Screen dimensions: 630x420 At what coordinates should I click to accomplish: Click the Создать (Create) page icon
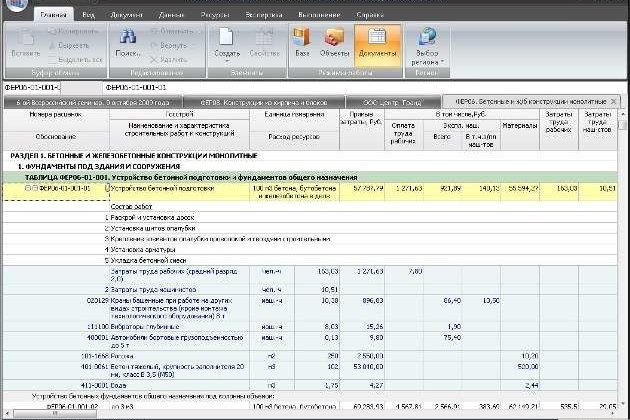tap(226, 37)
